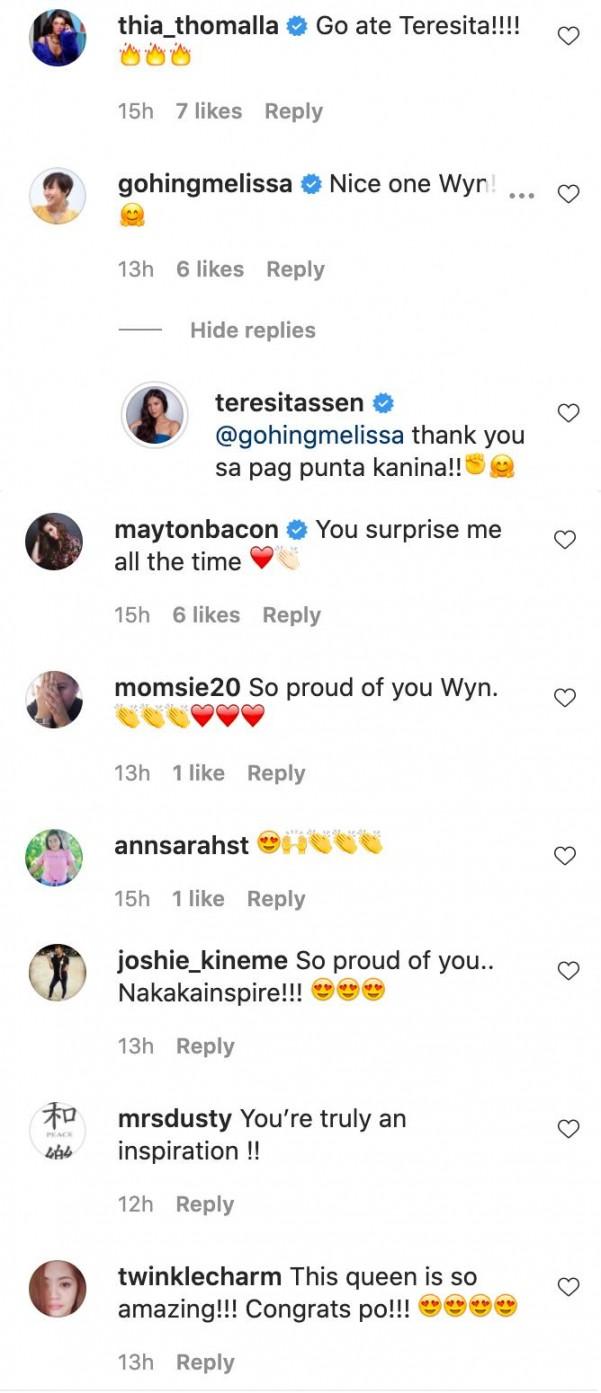Open thia_thomalla's profile picture

click(56, 37)
